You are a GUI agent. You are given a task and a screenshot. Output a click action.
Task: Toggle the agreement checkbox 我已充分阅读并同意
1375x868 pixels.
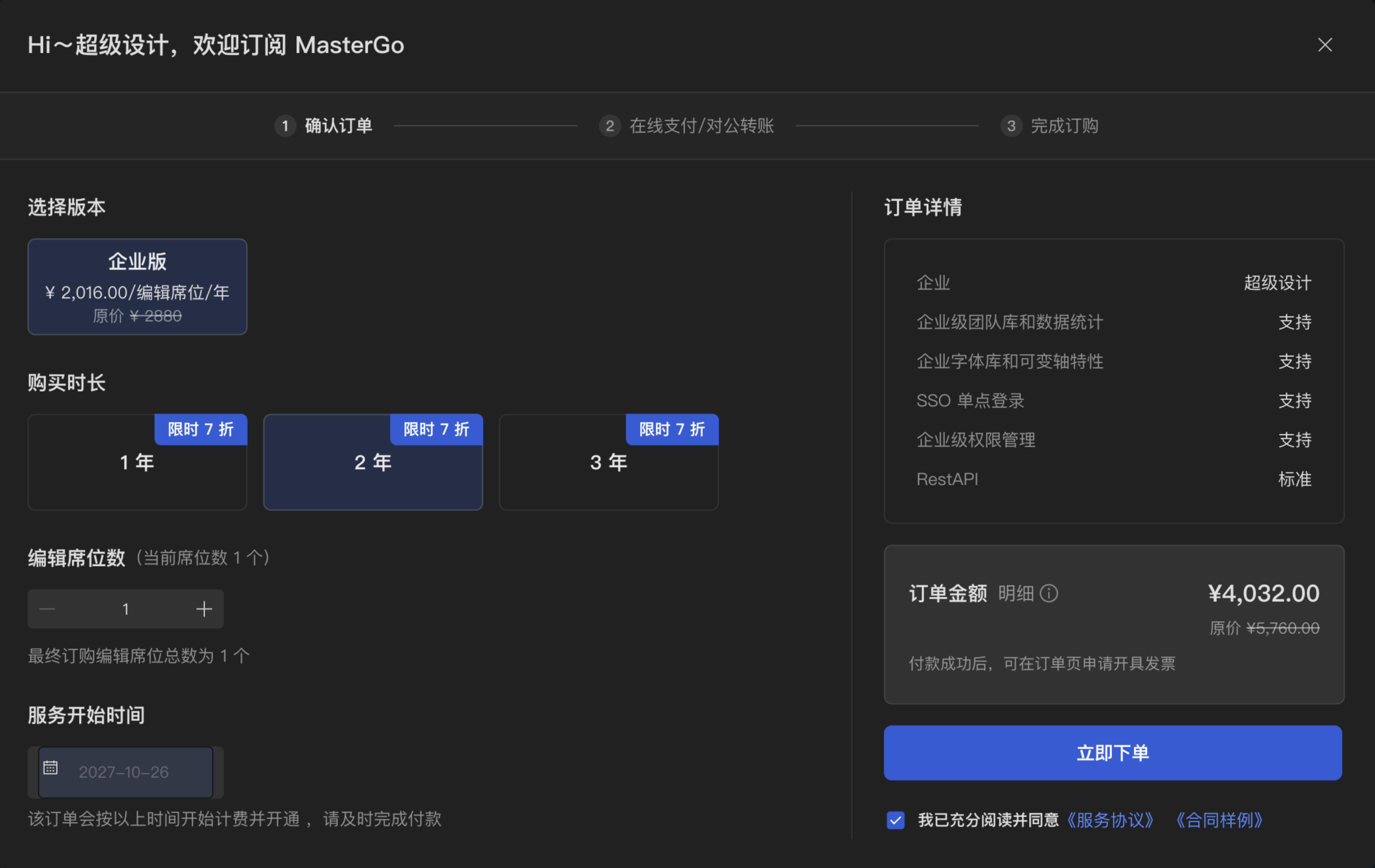pos(895,820)
